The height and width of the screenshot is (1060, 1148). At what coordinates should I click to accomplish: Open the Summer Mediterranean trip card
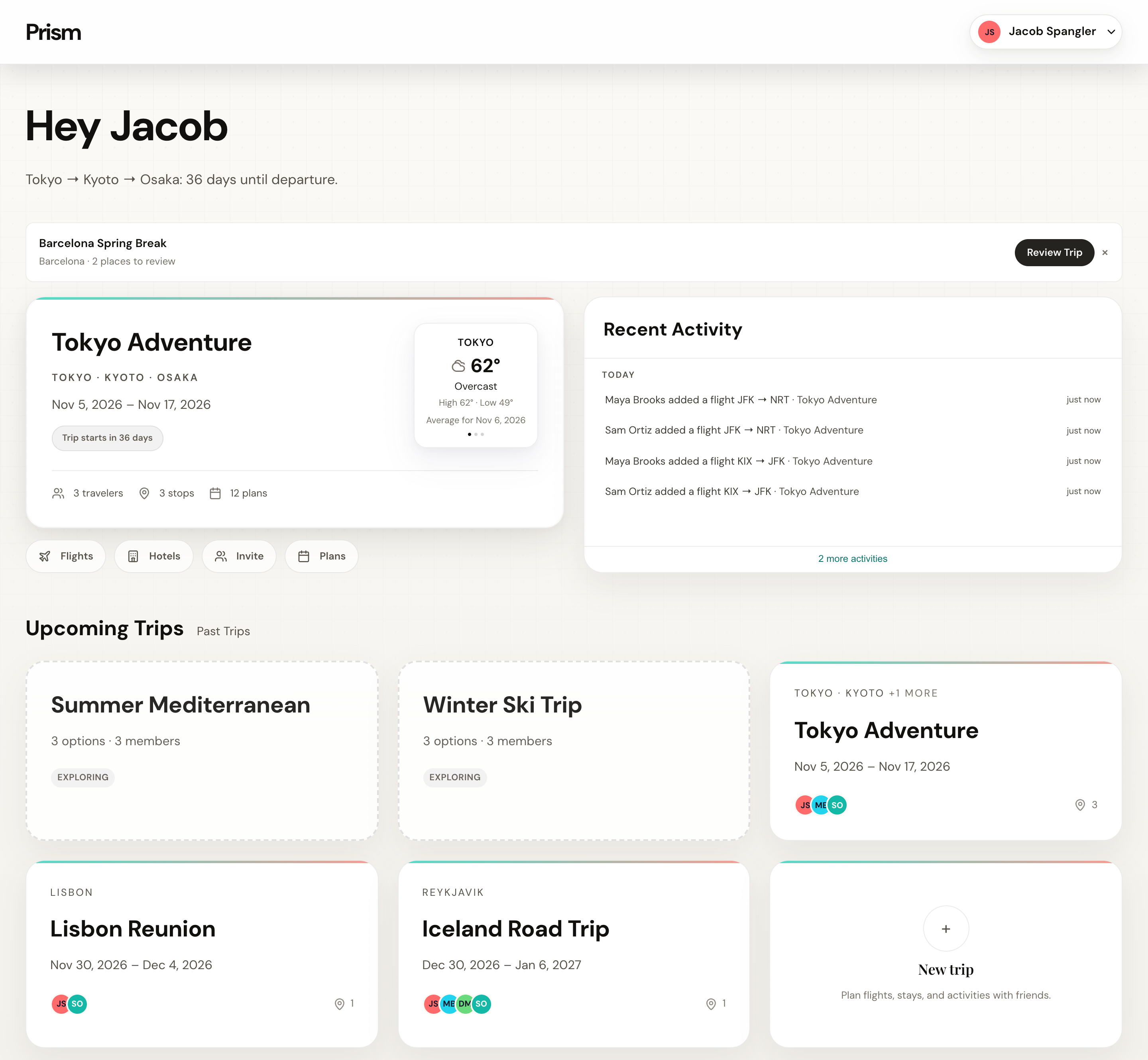[x=202, y=751]
